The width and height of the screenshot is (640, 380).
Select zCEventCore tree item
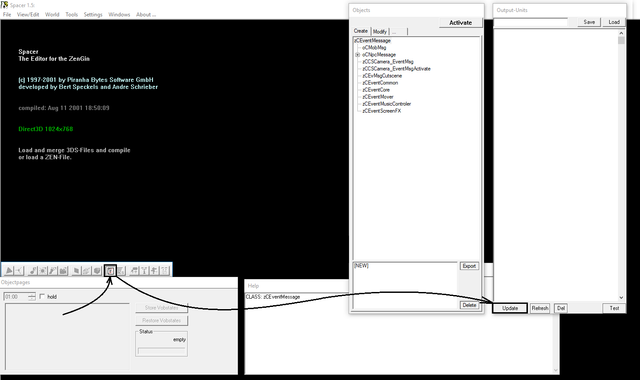coord(376,90)
